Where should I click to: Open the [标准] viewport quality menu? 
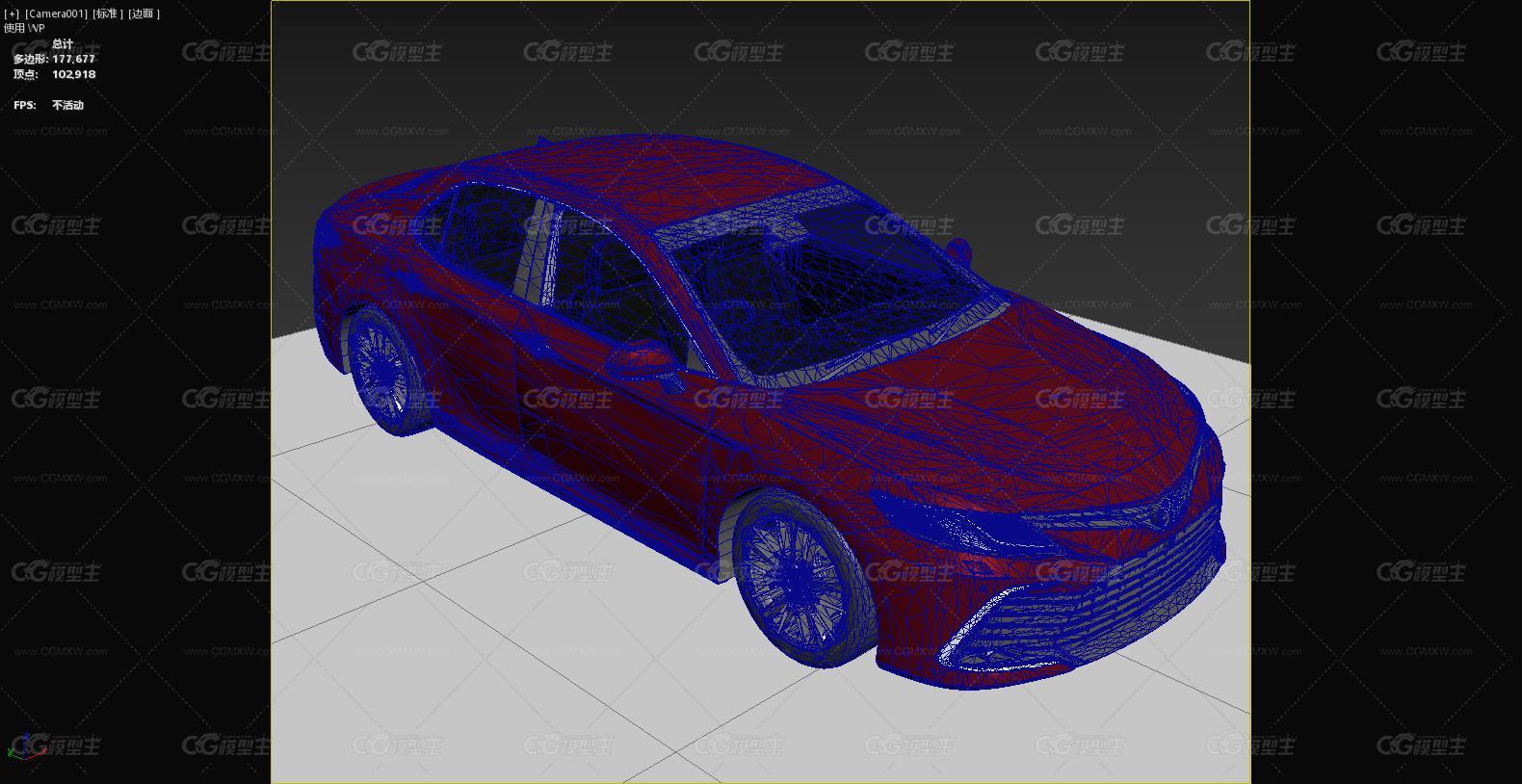[108, 13]
